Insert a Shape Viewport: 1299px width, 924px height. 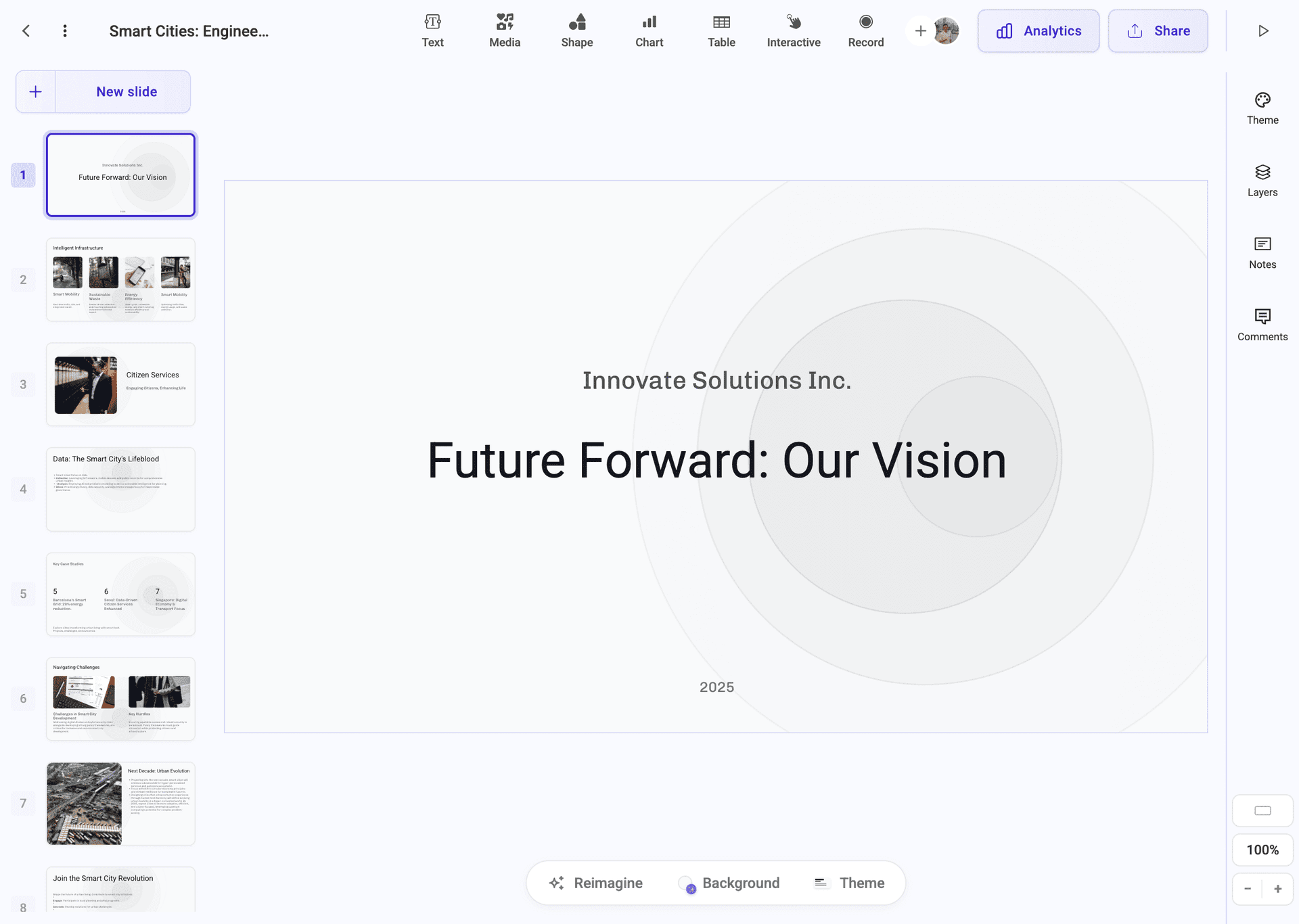[576, 30]
